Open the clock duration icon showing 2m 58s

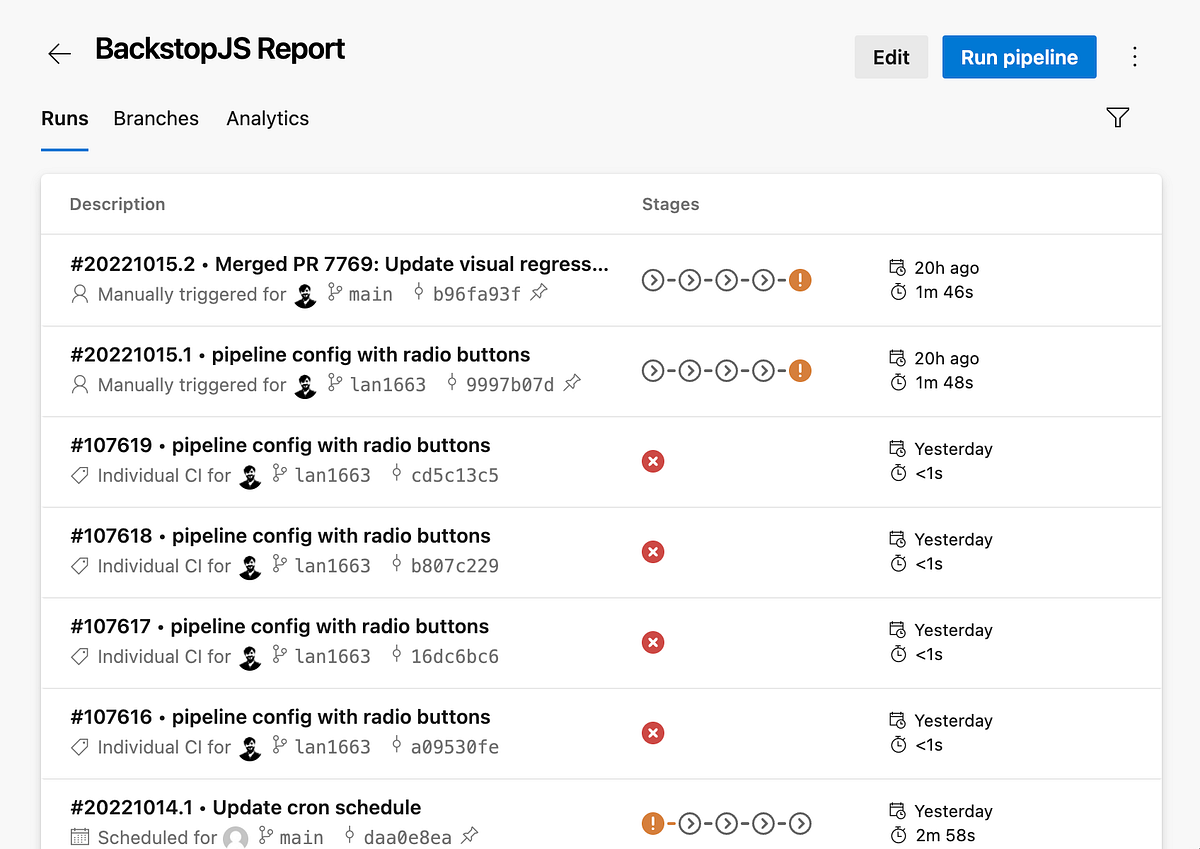click(897, 835)
